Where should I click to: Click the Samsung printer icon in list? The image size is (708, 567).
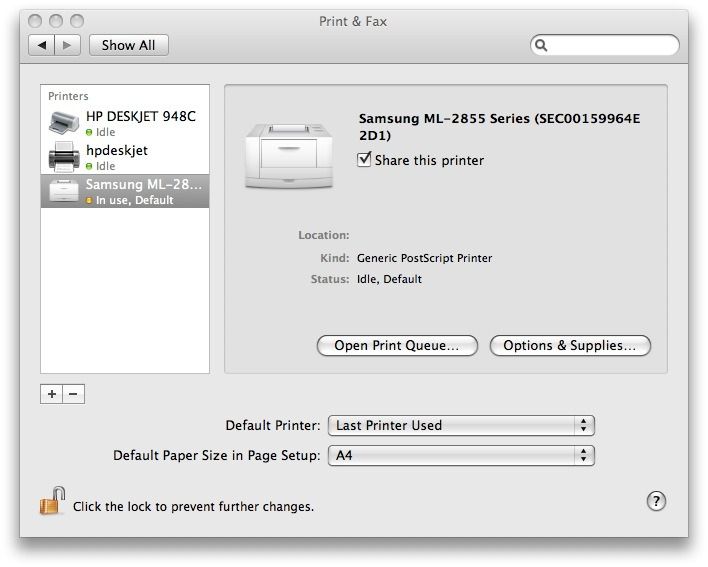pyautogui.click(x=64, y=191)
